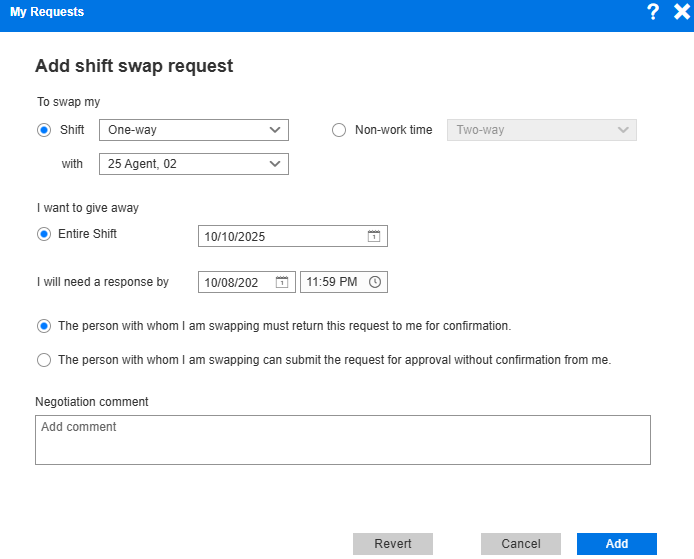Open calendar for give-away shift date
This screenshot has width=694, height=559.
click(x=374, y=236)
